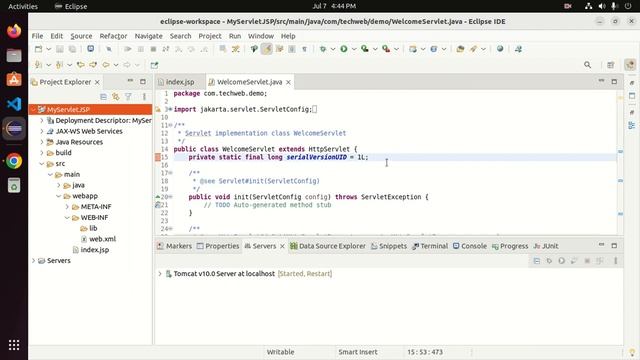The height and width of the screenshot is (360, 640).
Task: Switch to the Markers tab
Action: pyautogui.click(x=174, y=246)
